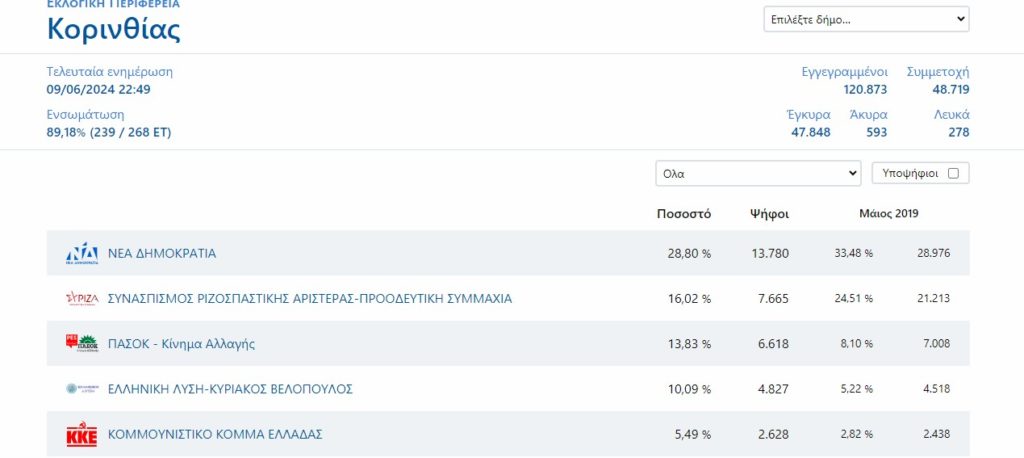This screenshot has height=458, width=1024.
Task: Click the Λευκά label
Action: 952,115
